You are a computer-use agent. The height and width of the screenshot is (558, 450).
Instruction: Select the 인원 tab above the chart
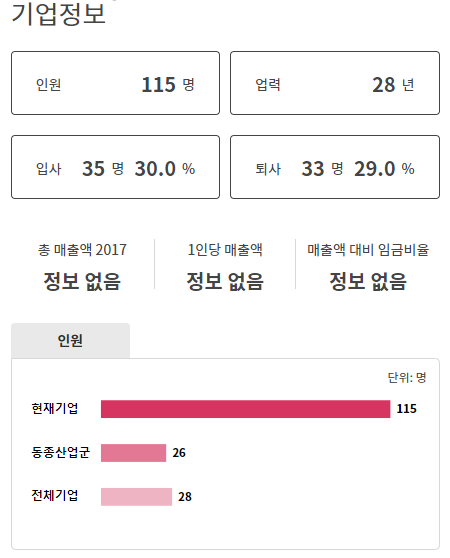click(x=70, y=341)
